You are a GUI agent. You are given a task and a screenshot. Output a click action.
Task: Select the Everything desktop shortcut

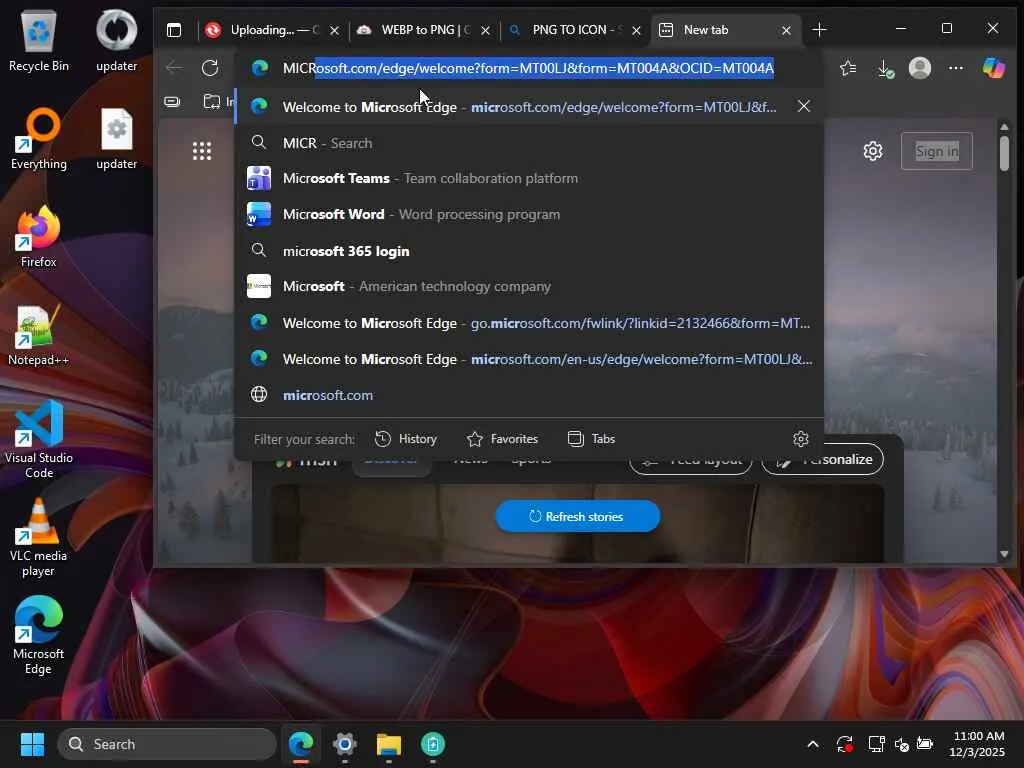pyautogui.click(x=39, y=139)
